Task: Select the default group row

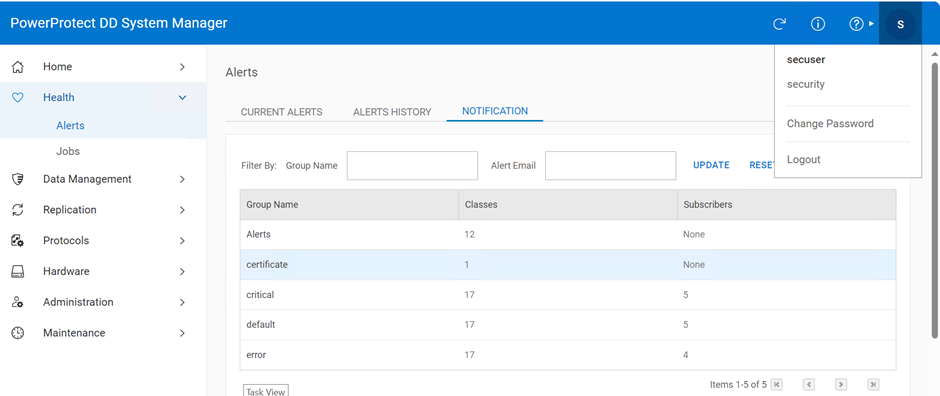Action: point(568,325)
